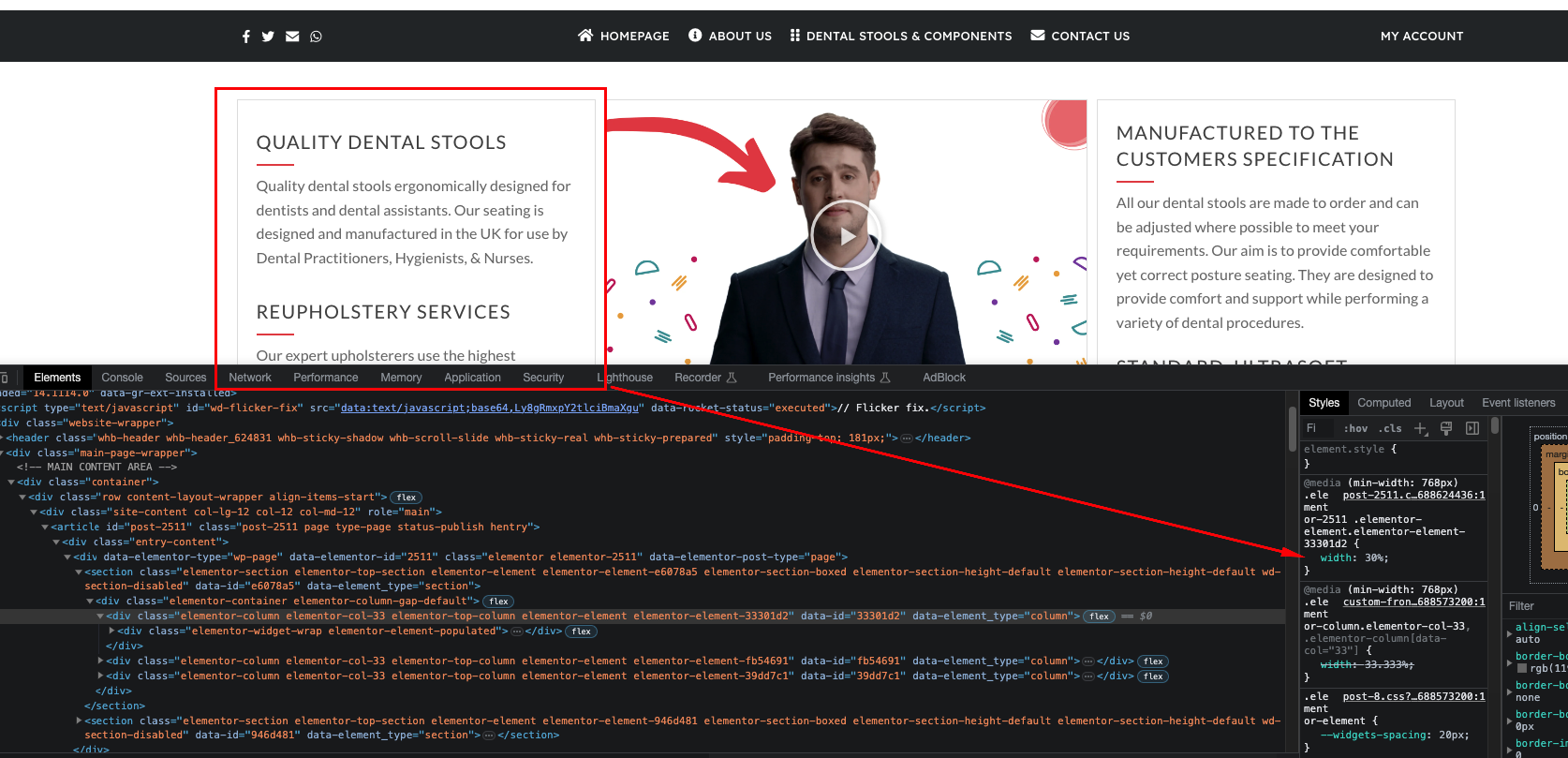Open the Security tab
1568x758 pixels.
(543, 378)
